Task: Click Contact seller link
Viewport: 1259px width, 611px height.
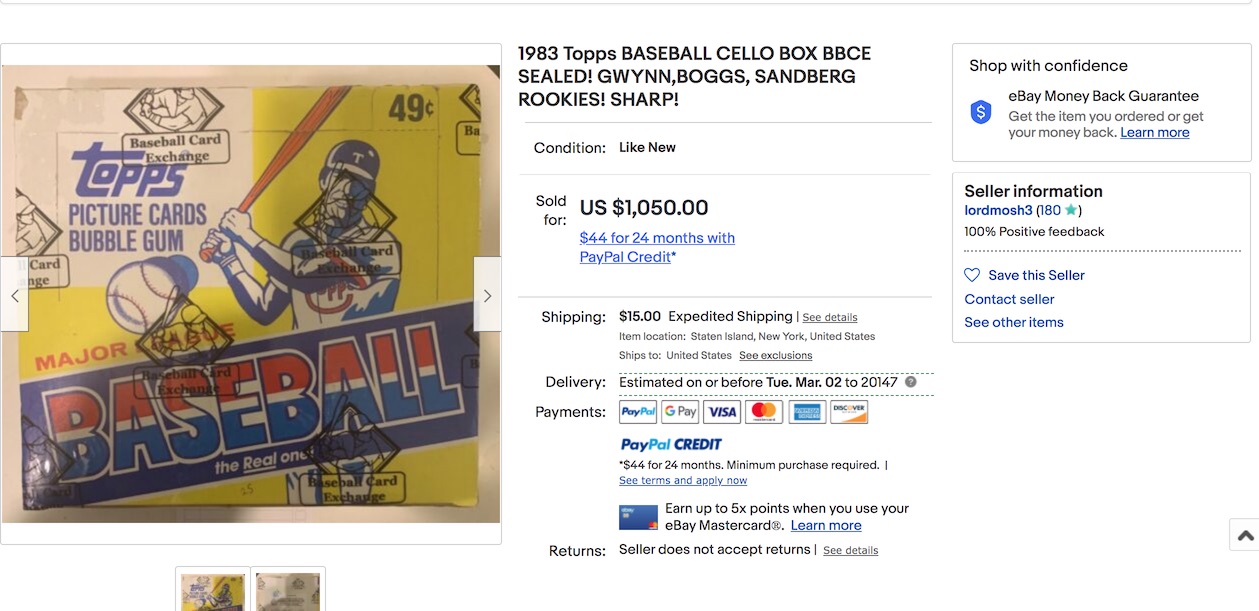Action: pyautogui.click(x=1009, y=299)
